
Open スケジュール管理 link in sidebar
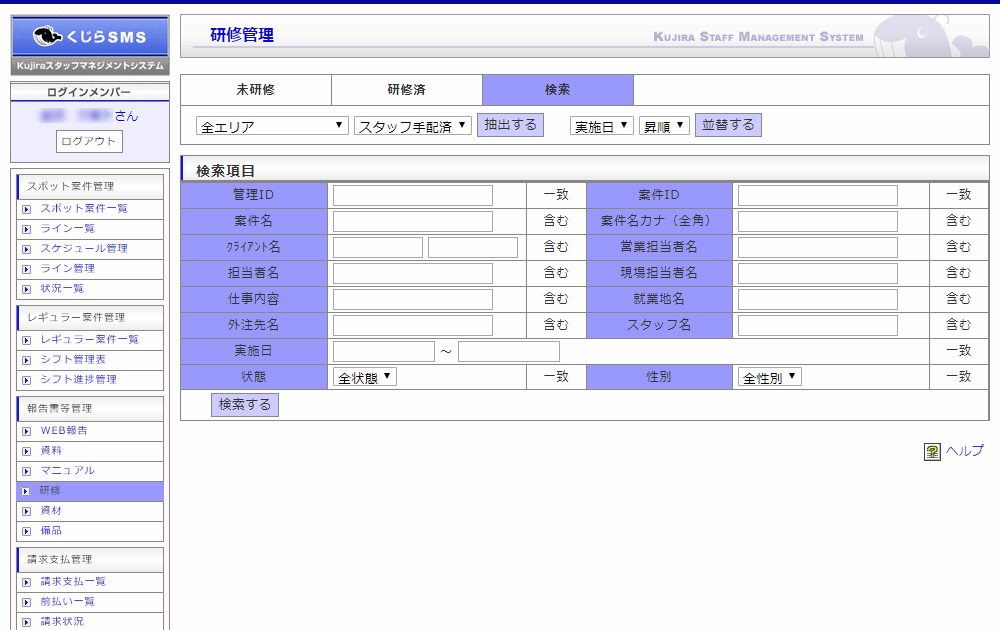(84, 249)
